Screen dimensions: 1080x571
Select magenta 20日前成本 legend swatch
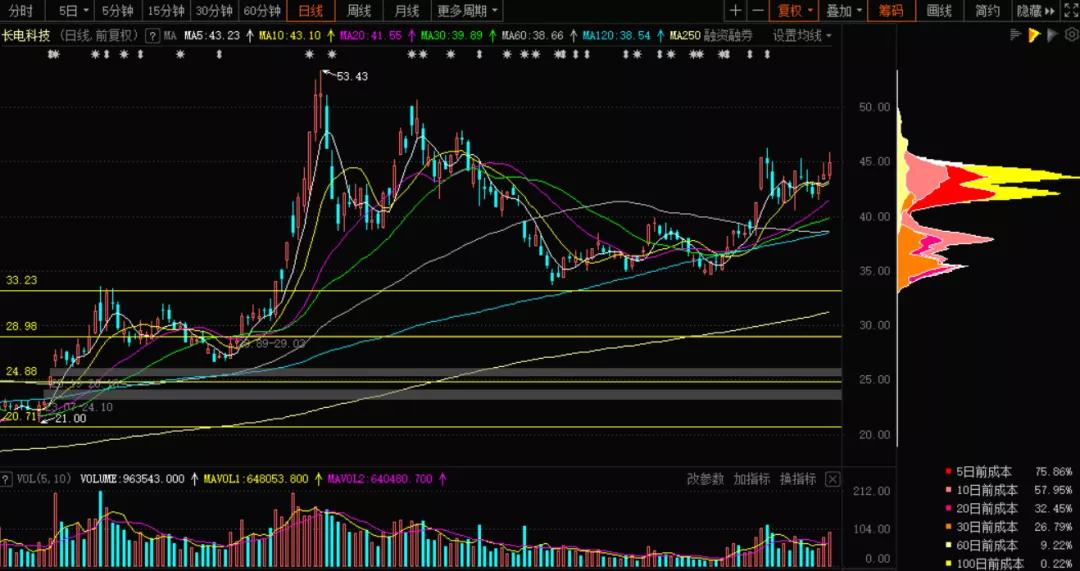click(948, 510)
